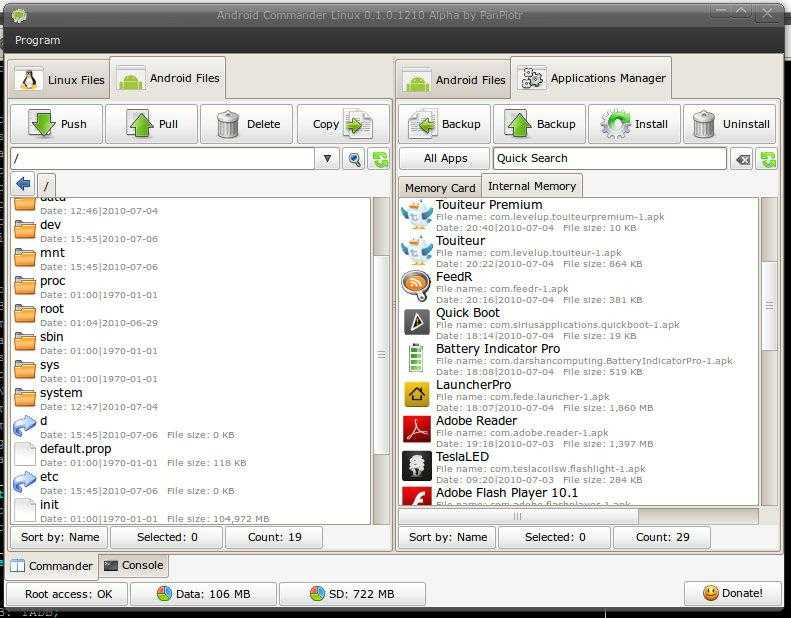Open the Program menu
Viewport: 791px width, 618px height.
(37, 40)
